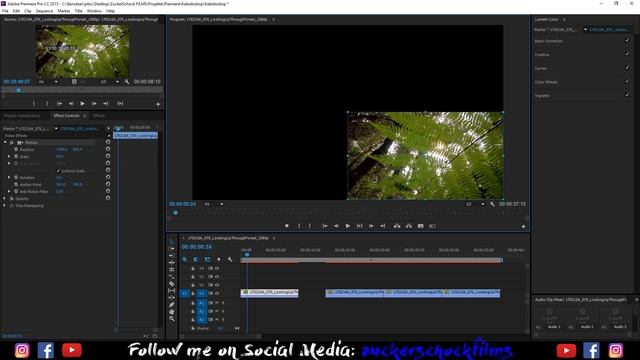Open timeline display settings wrench
This screenshot has height=360, width=640.
[230, 259]
